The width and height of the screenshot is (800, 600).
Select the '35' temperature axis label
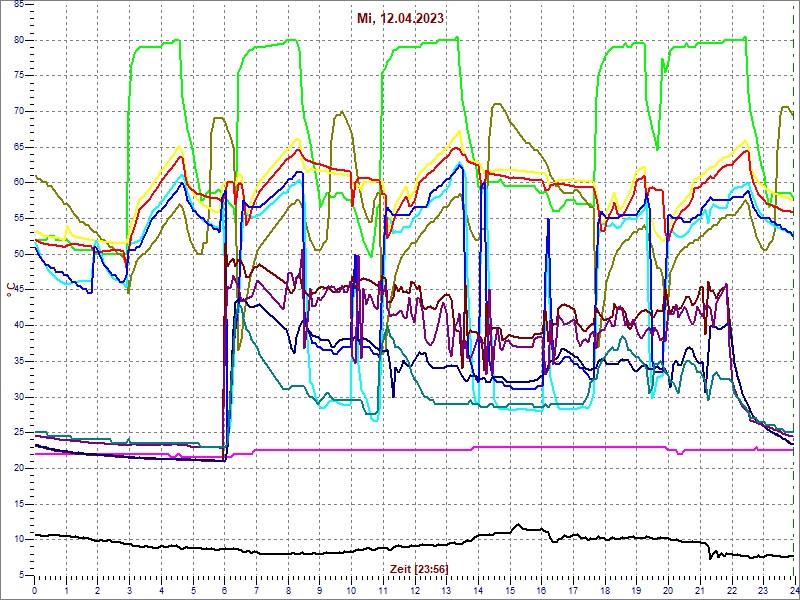(19, 361)
